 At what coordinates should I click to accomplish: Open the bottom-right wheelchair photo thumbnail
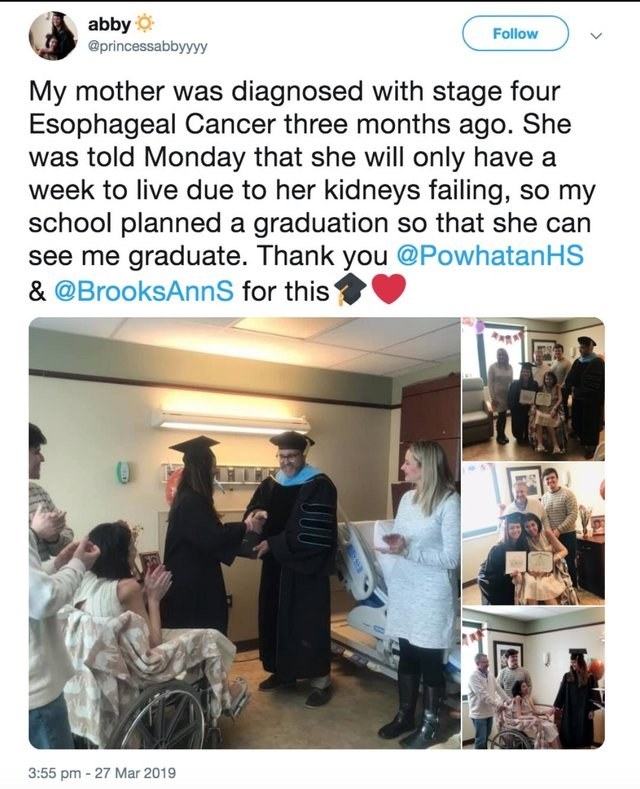point(533,679)
